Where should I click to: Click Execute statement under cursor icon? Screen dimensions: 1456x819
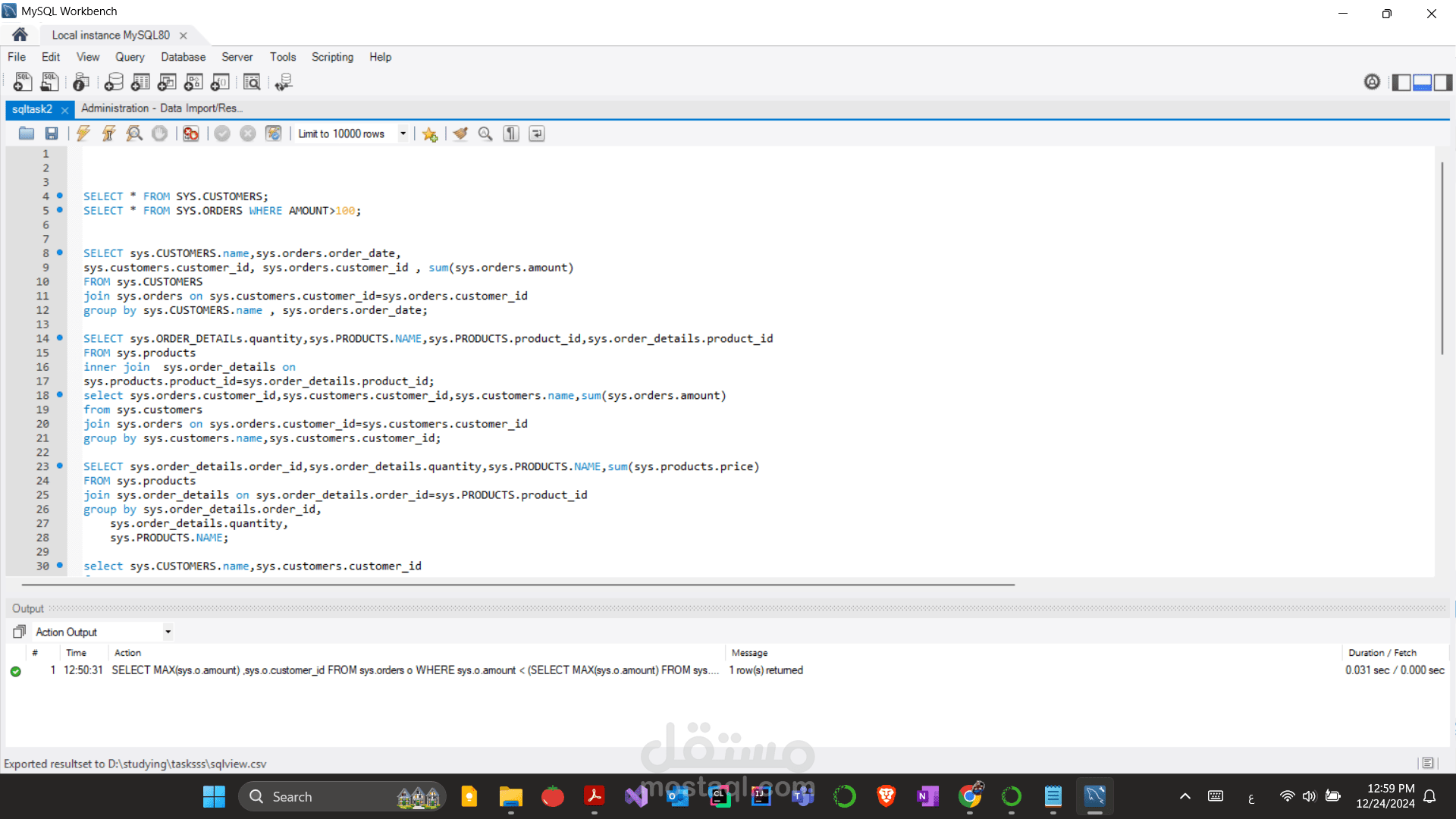pyautogui.click(x=108, y=133)
